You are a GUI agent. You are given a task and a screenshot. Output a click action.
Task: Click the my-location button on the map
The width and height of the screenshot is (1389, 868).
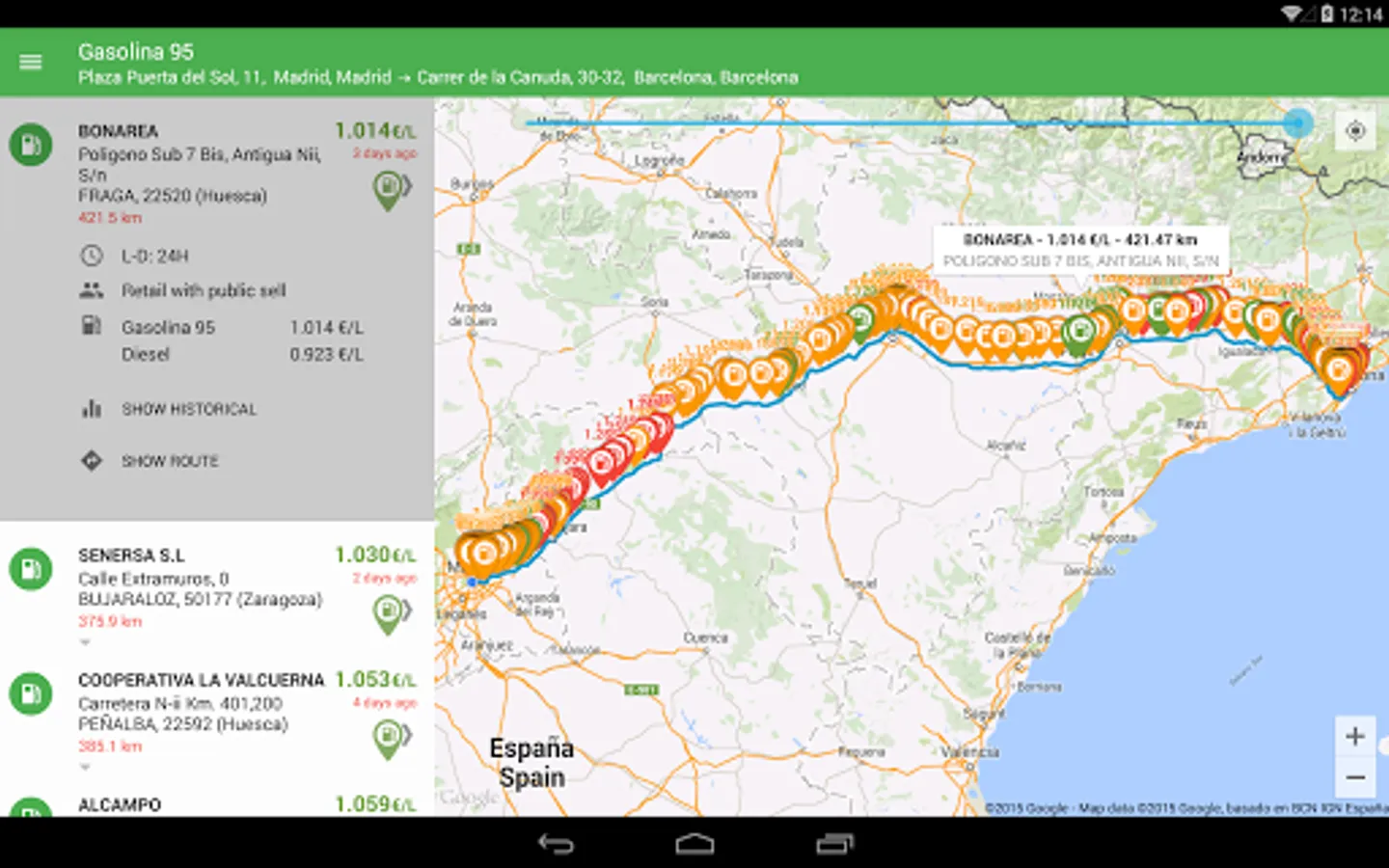[x=1355, y=130]
